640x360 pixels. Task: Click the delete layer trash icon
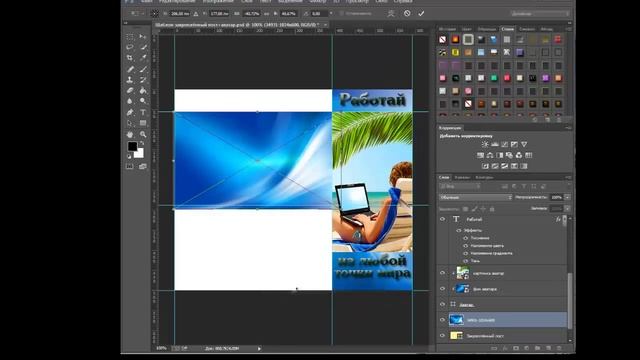pyautogui.click(x=559, y=349)
